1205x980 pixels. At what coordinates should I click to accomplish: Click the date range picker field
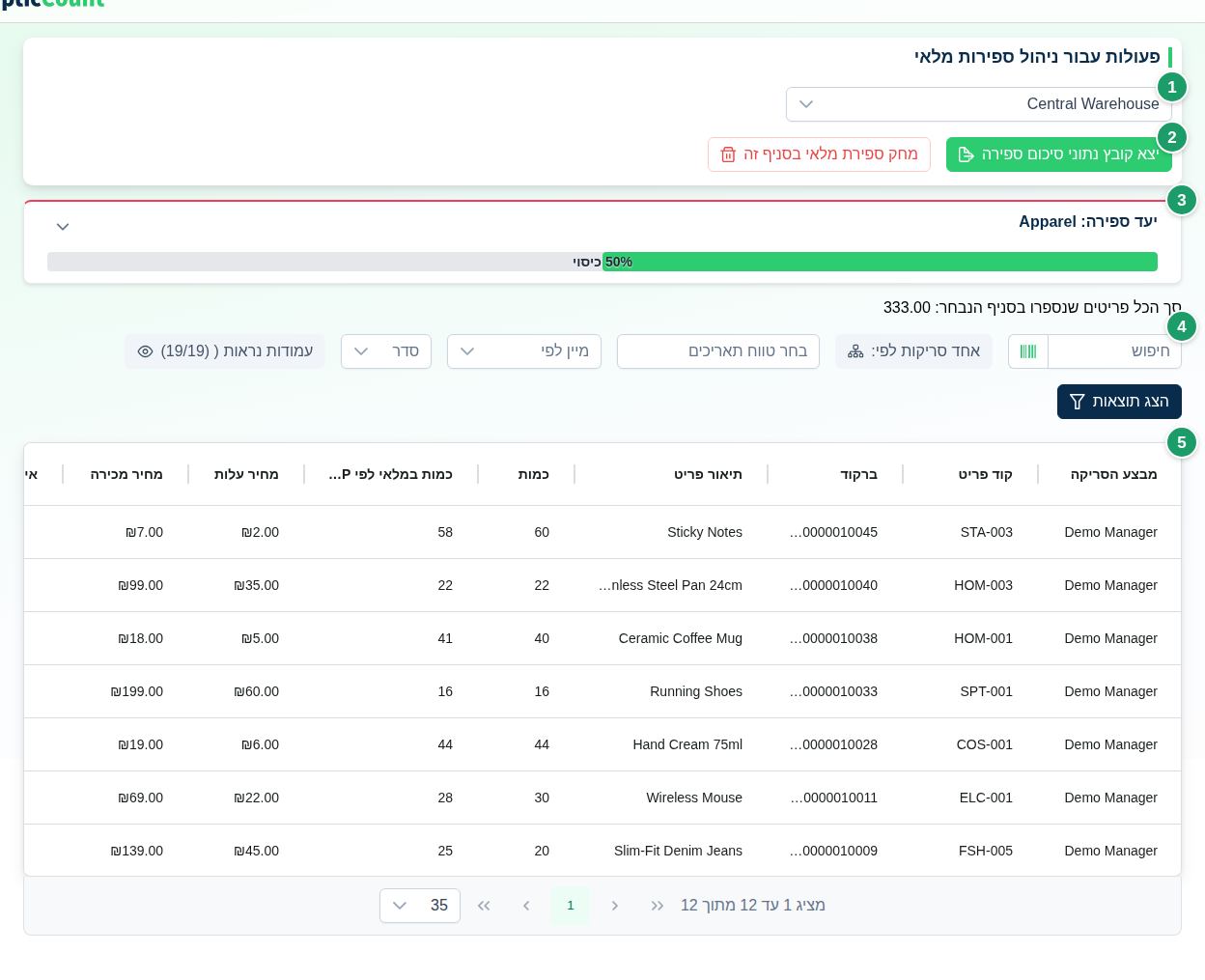pyautogui.click(x=718, y=351)
